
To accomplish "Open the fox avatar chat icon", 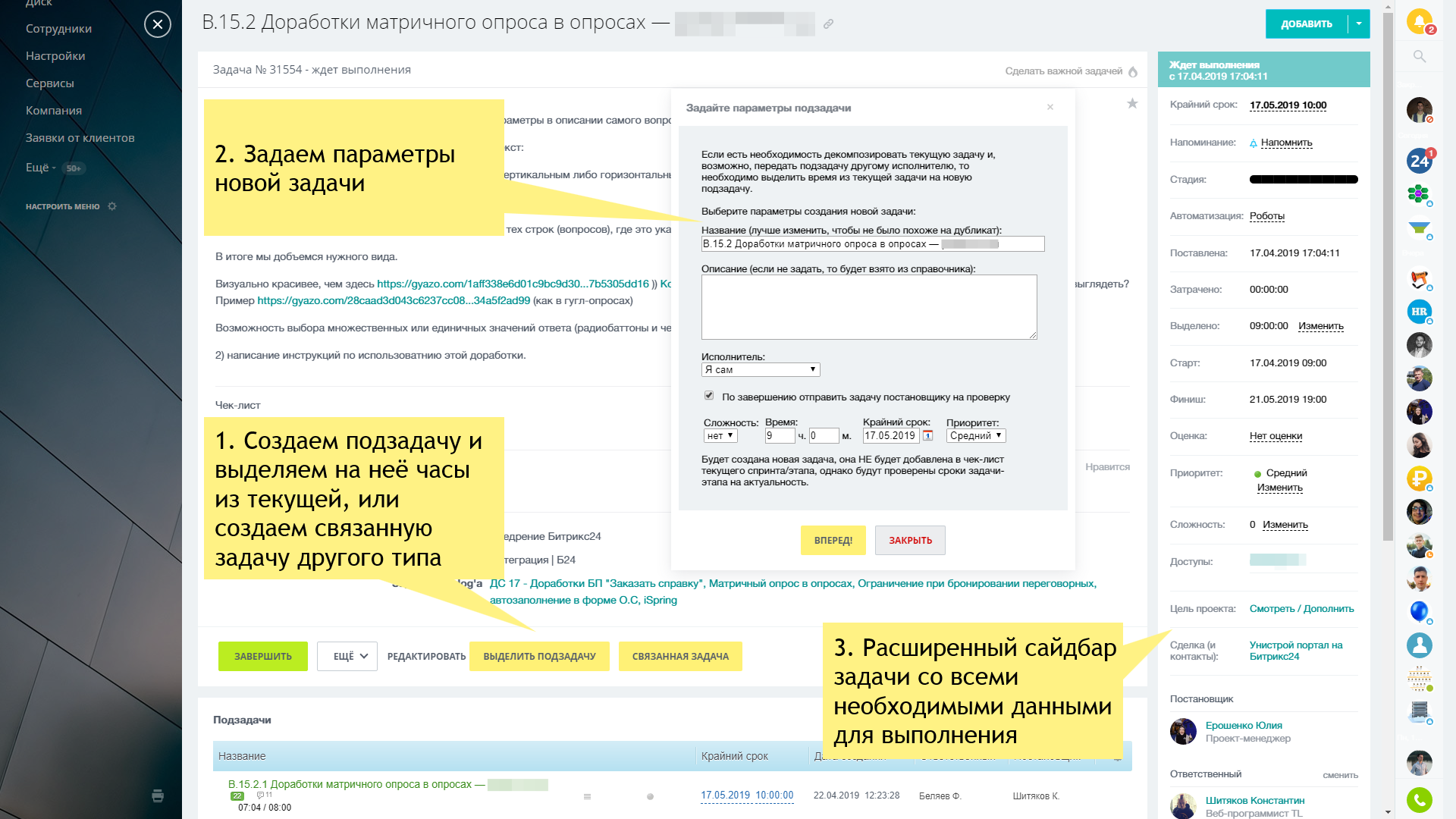I will pos(1419,278).
